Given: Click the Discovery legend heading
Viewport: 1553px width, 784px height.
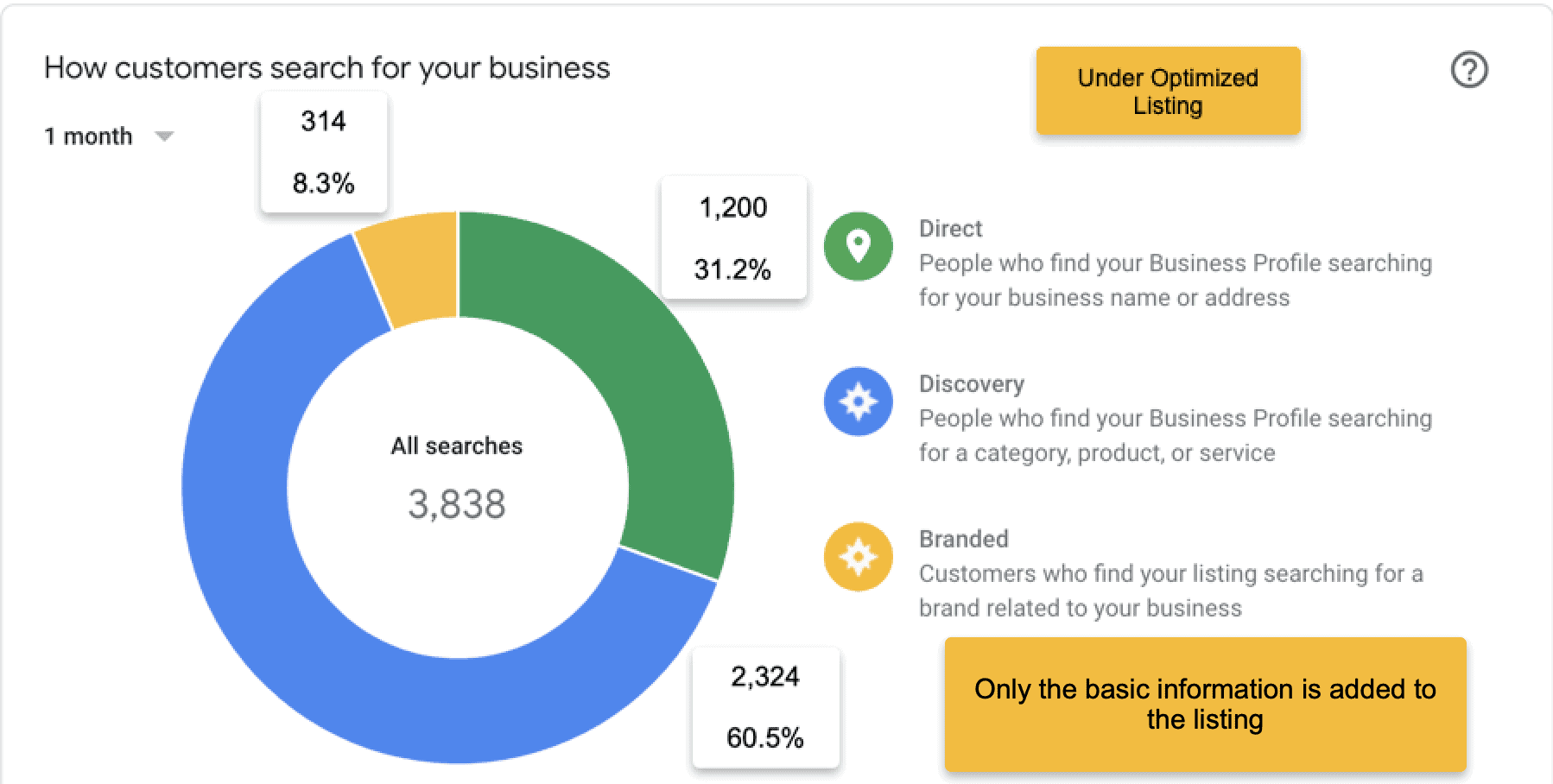Looking at the screenshot, I should click(971, 384).
